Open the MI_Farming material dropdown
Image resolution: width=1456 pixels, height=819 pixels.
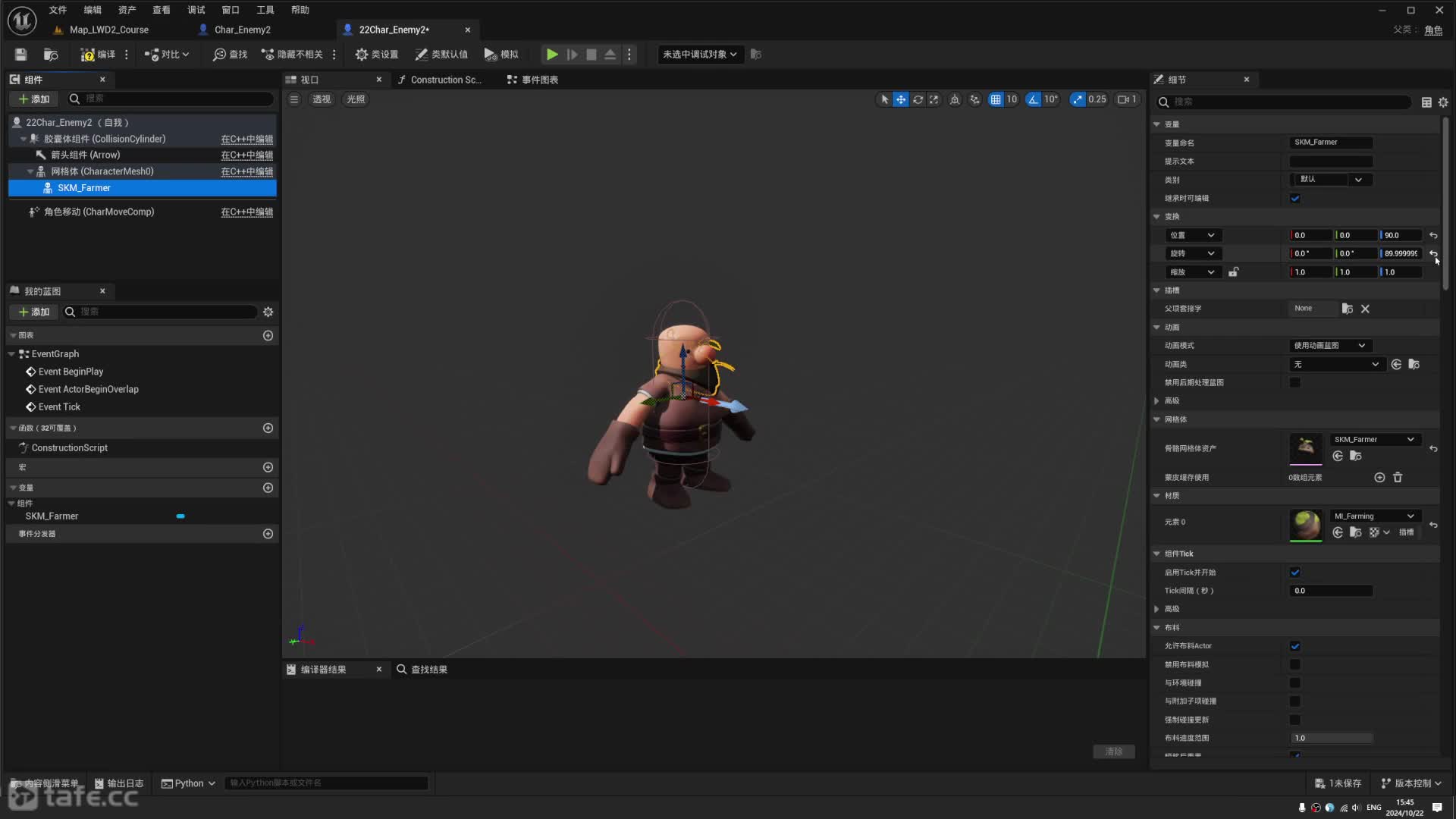[1375, 516]
